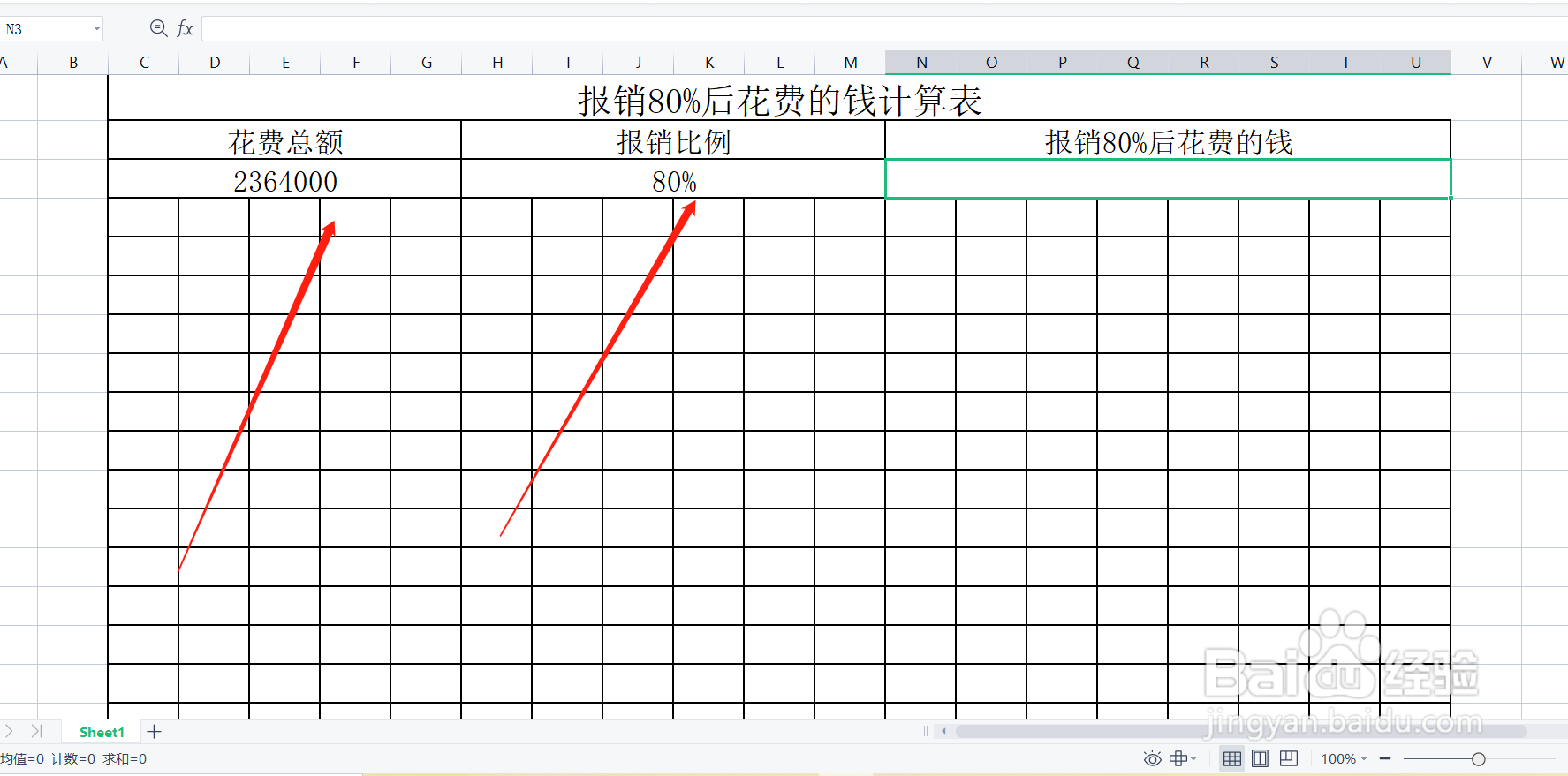
Task: Click the 计数=0 status bar entry
Action: coord(73,758)
